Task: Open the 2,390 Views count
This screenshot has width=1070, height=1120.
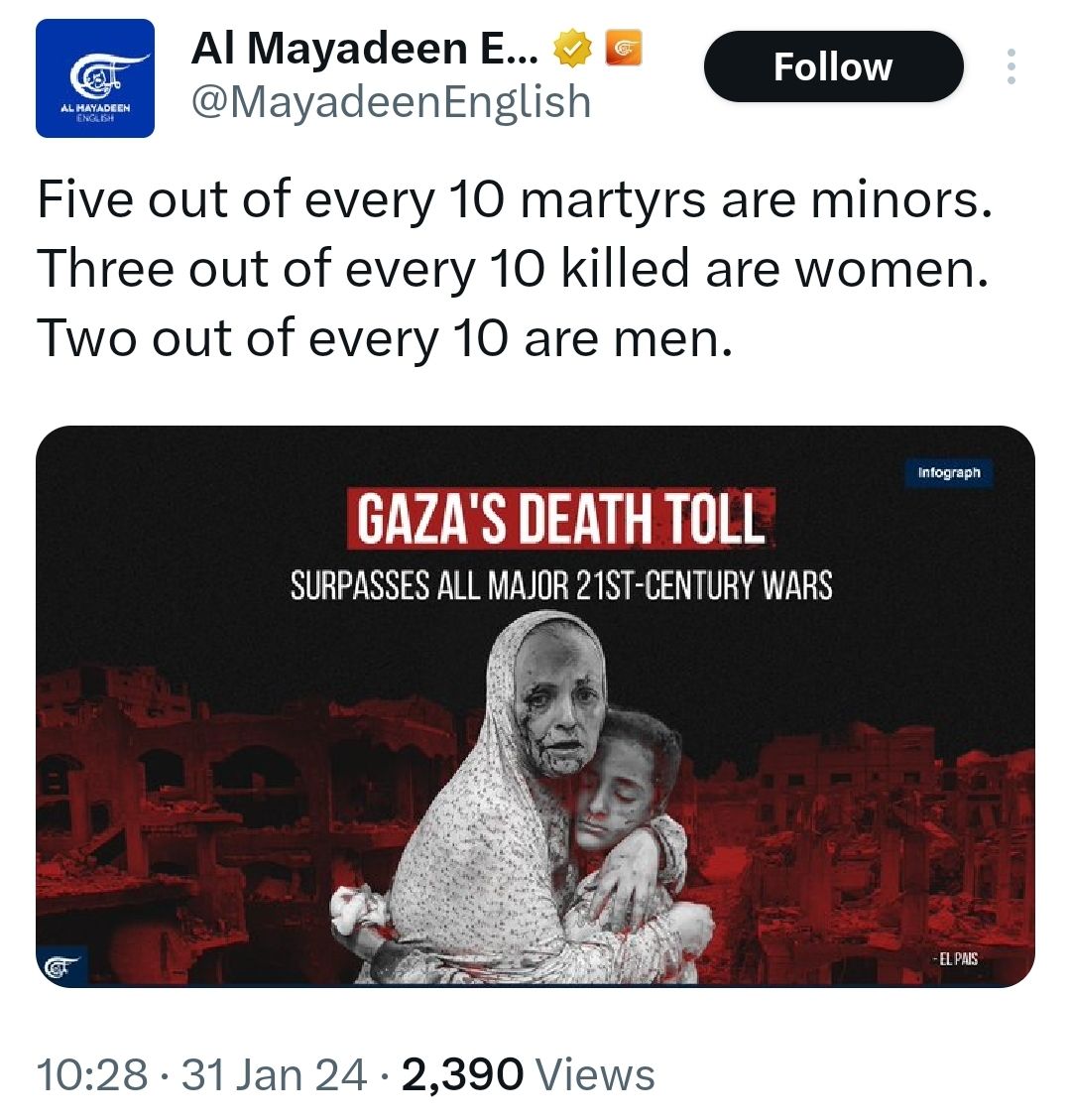Action: tap(528, 1074)
